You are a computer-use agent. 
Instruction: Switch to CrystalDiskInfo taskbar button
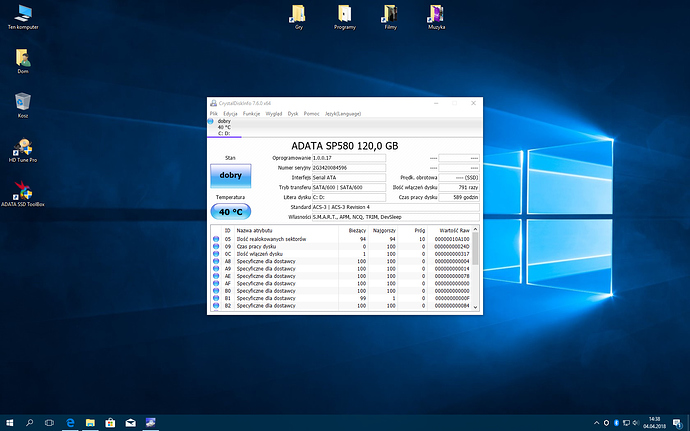(151, 423)
